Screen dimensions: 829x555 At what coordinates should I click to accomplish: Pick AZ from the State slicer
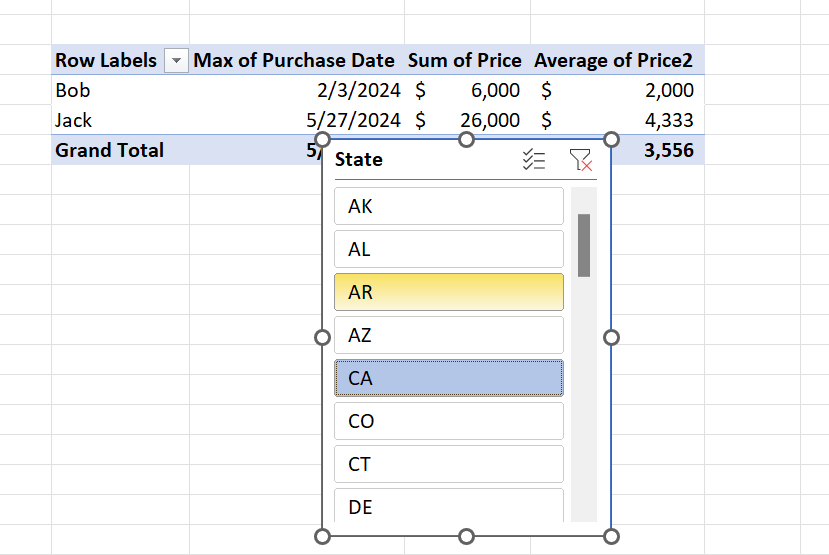(x=448, y=335)
